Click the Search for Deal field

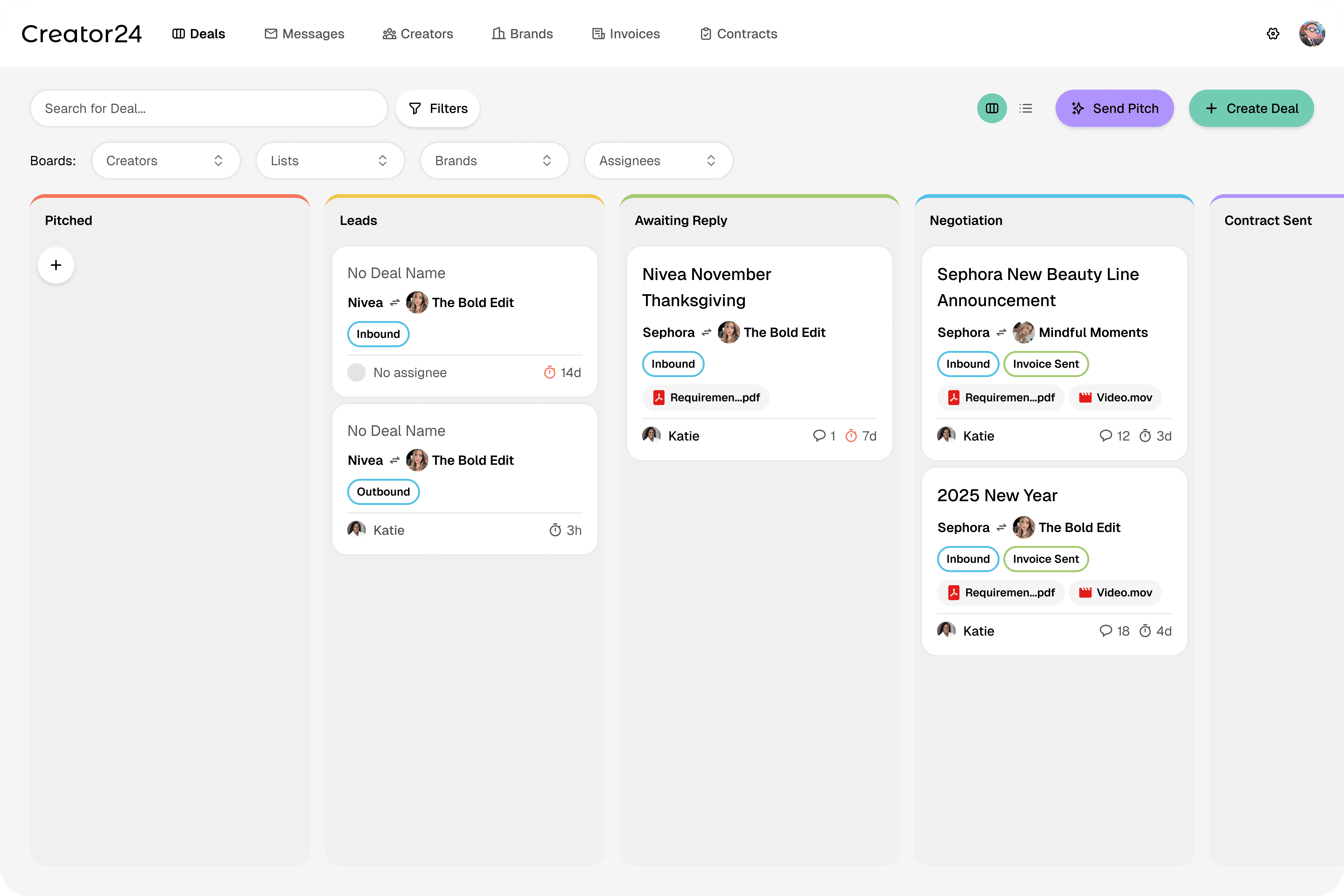(x=209, y=108)
